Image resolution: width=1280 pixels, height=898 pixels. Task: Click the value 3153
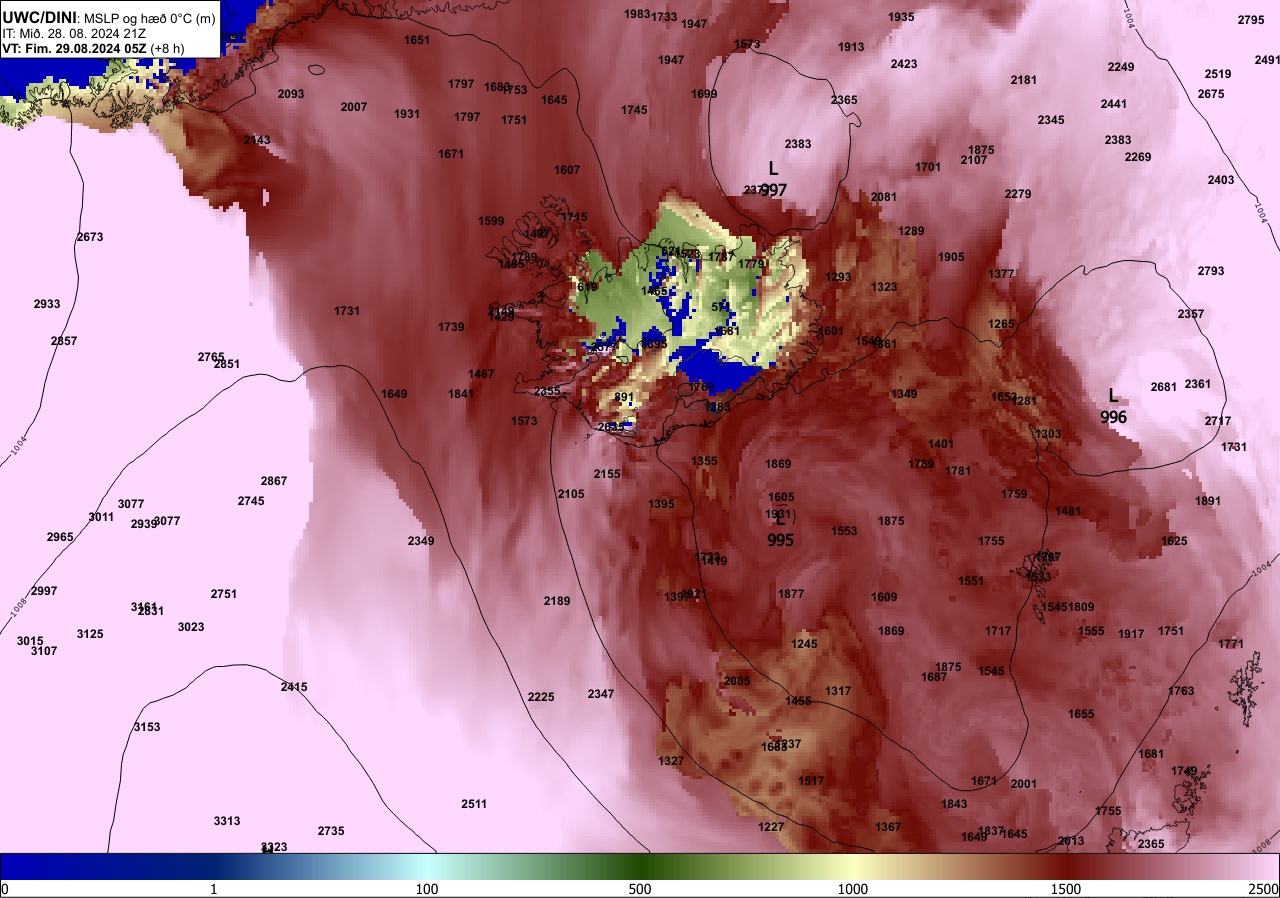147,727
